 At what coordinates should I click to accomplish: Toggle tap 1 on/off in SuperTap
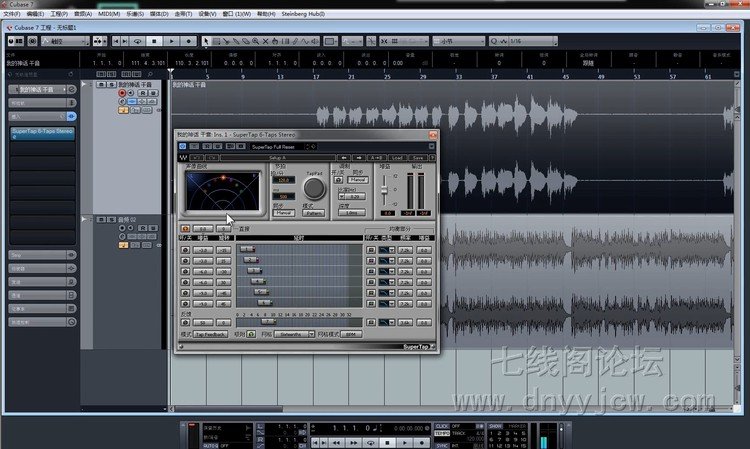tap(186, 250)
